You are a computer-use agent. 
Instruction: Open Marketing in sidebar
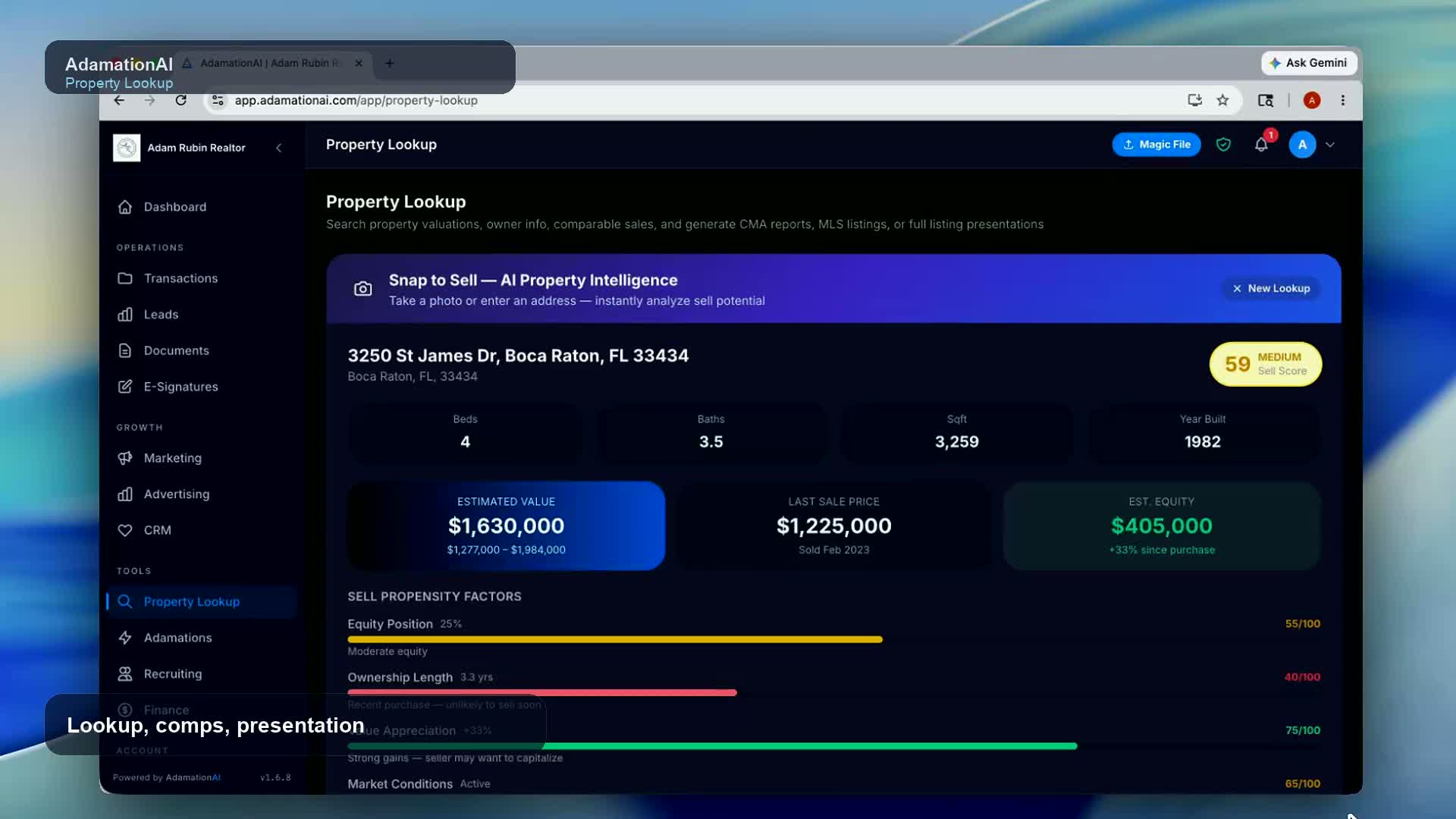coord(172,458)
